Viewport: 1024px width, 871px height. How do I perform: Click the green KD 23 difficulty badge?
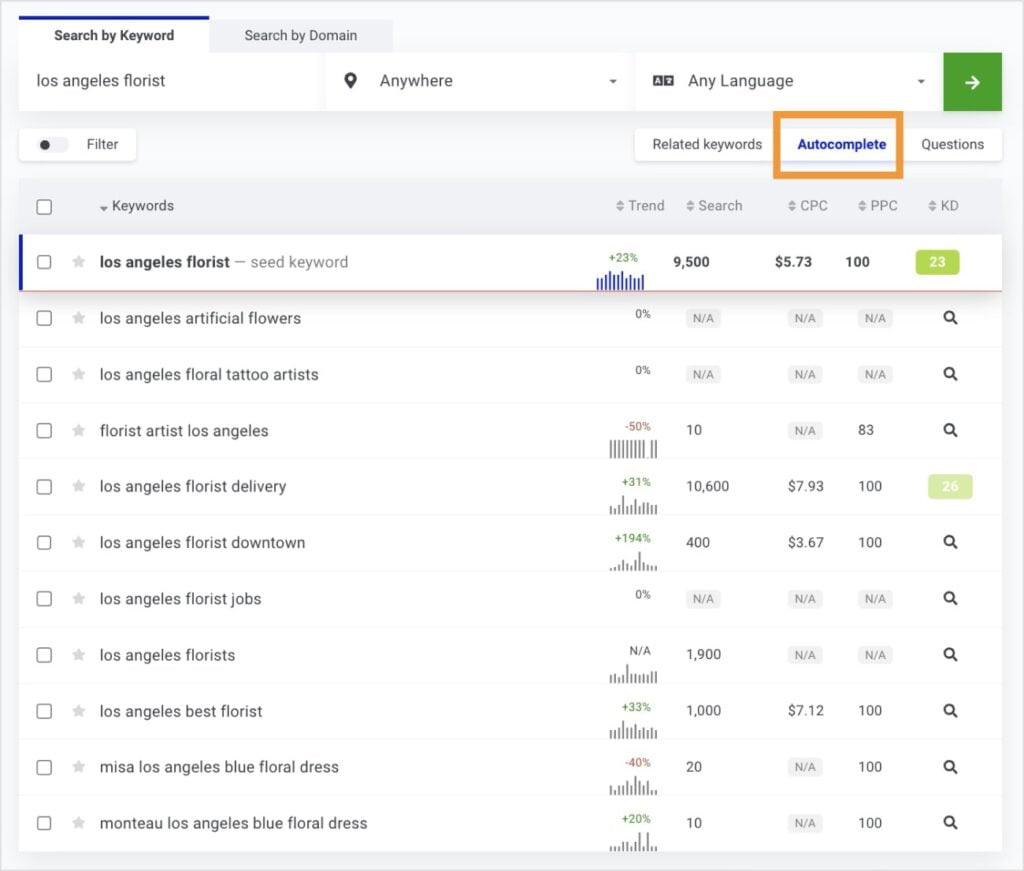pyautogui.click(x=937, y=262)
